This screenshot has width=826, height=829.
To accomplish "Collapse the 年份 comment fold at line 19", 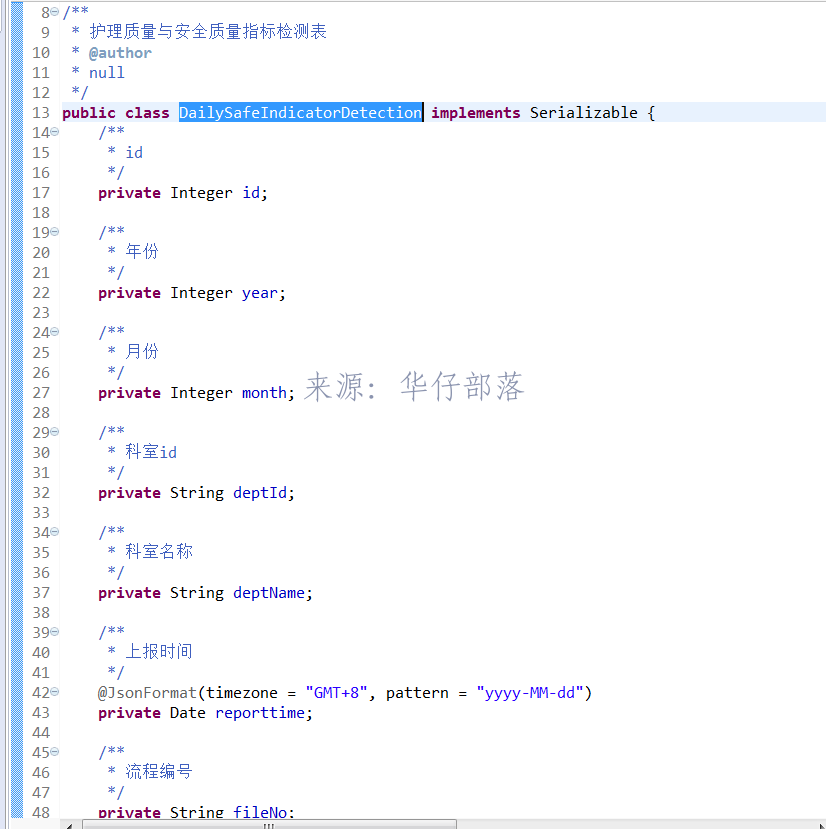I will (54, 232).
